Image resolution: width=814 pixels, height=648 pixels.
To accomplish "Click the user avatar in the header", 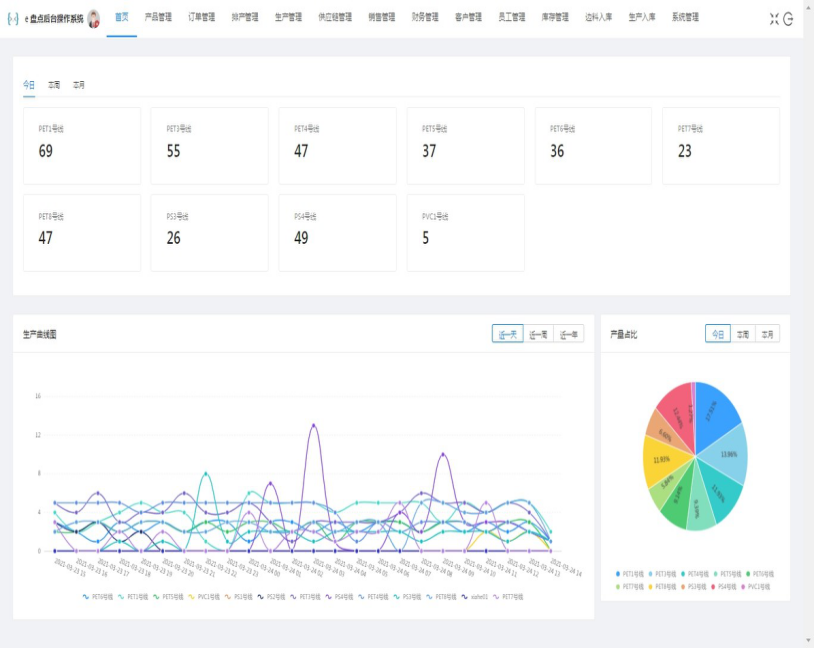I will point(94,18).
